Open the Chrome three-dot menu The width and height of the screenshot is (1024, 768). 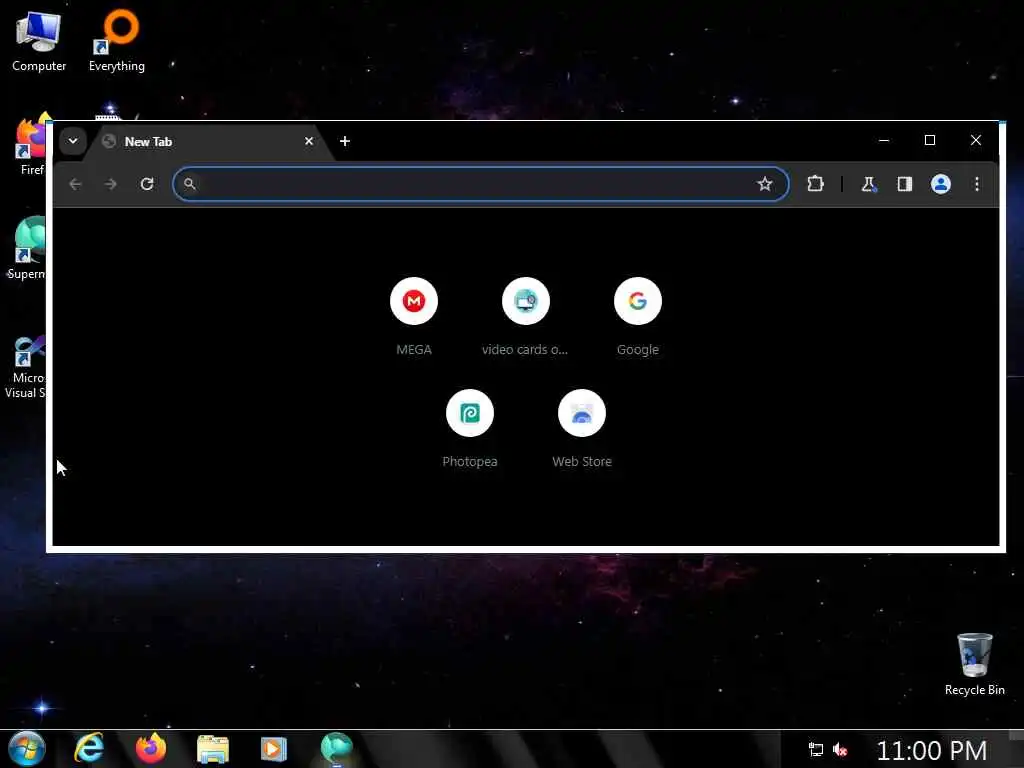(976, 184)
